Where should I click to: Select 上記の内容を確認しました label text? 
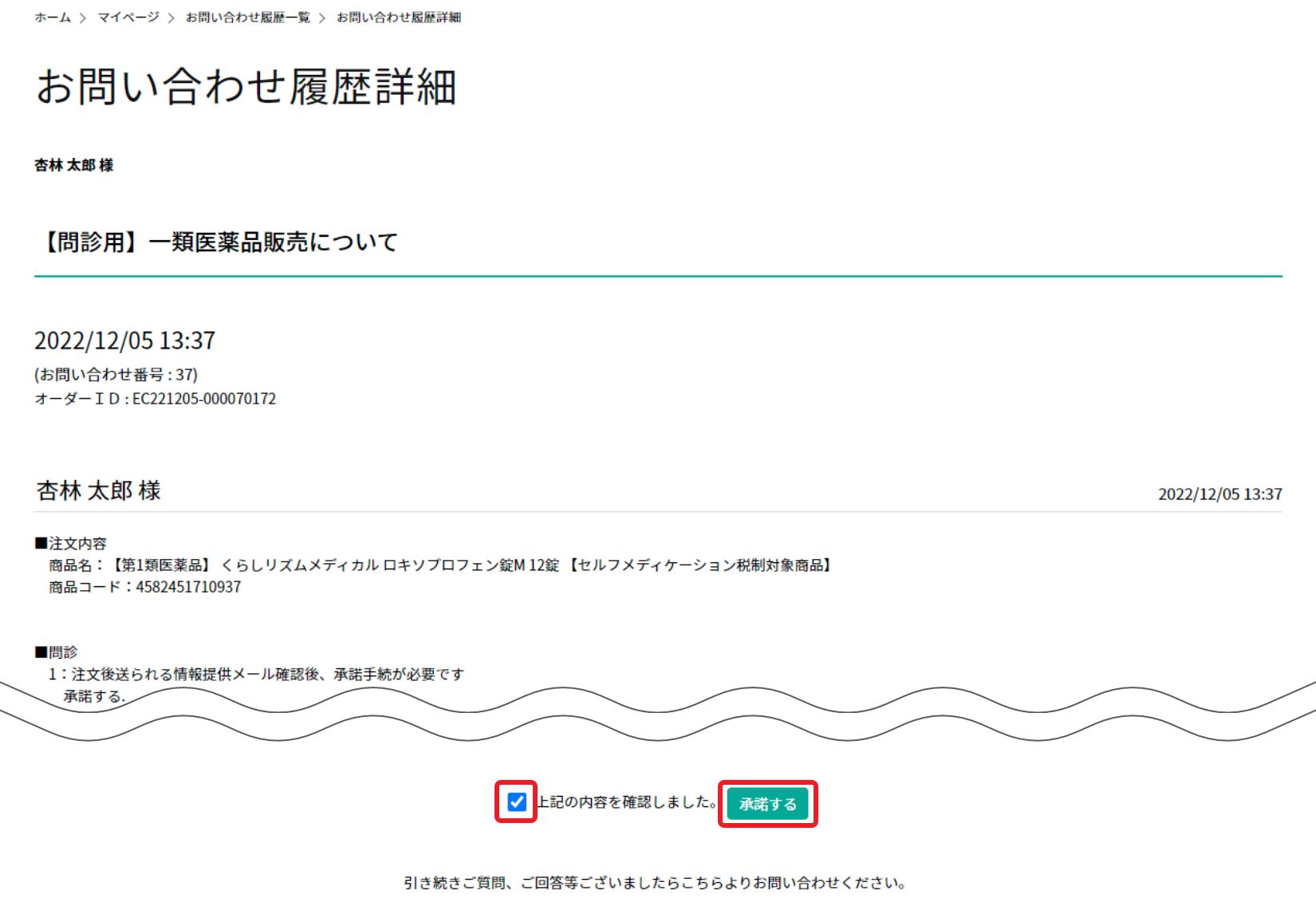point(626,802)
